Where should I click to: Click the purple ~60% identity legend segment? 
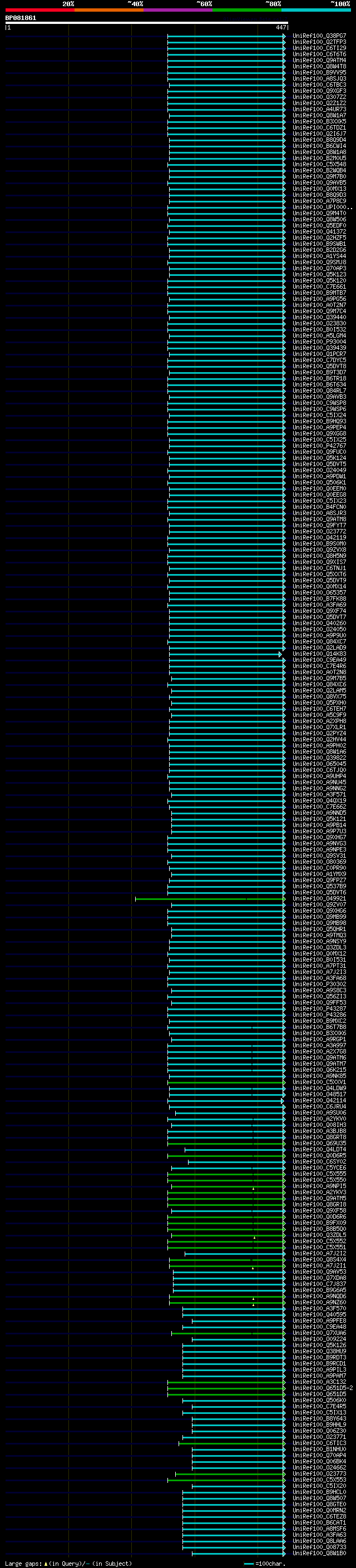179,10
